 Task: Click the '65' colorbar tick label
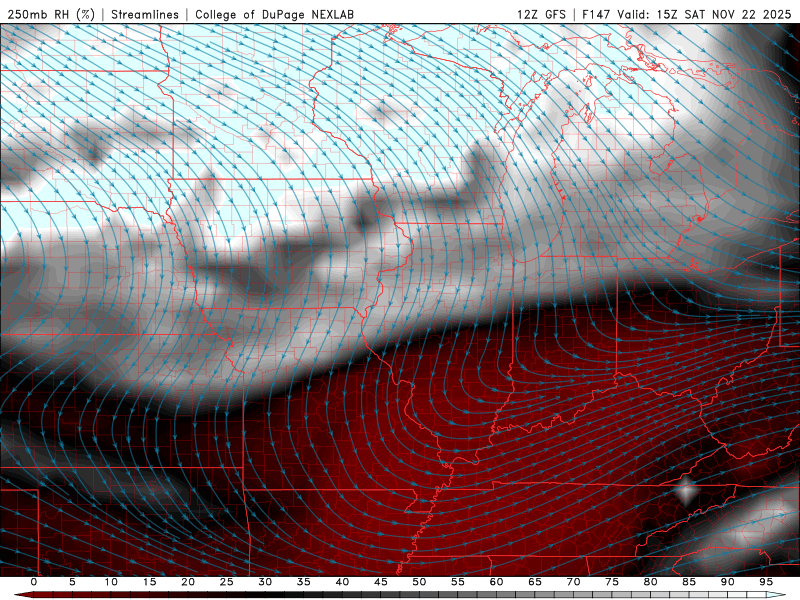535,582
